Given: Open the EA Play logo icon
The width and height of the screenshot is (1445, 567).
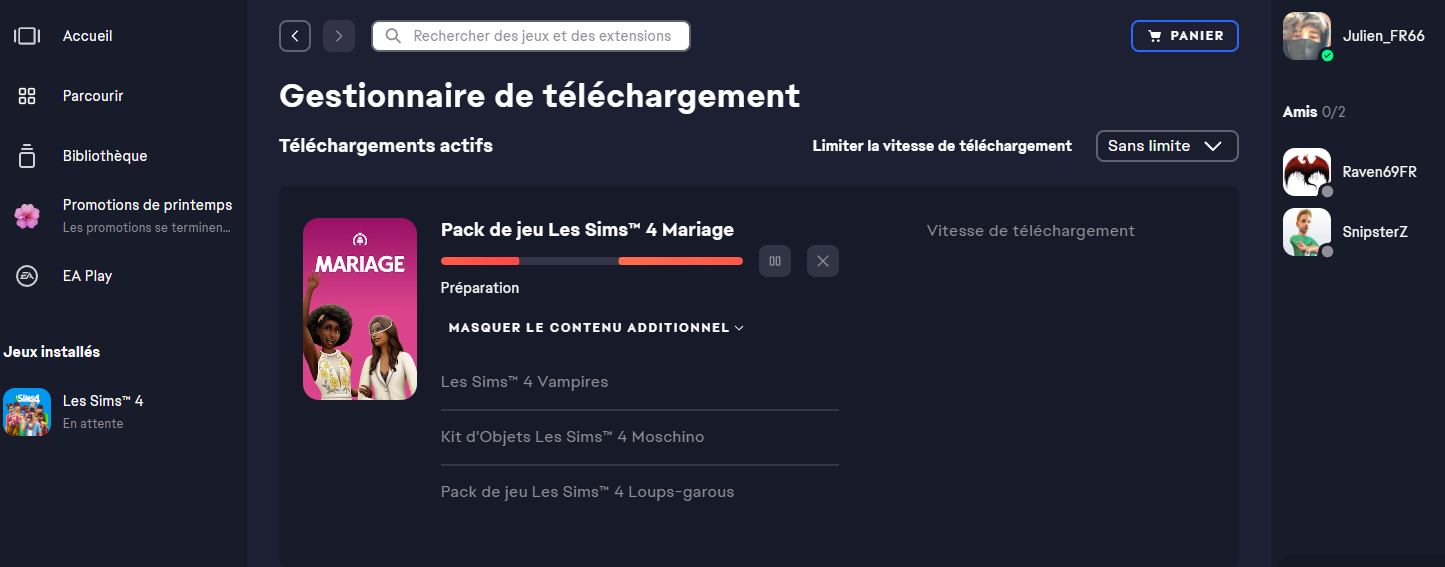Looking at the screenshot, I should 27,276.
